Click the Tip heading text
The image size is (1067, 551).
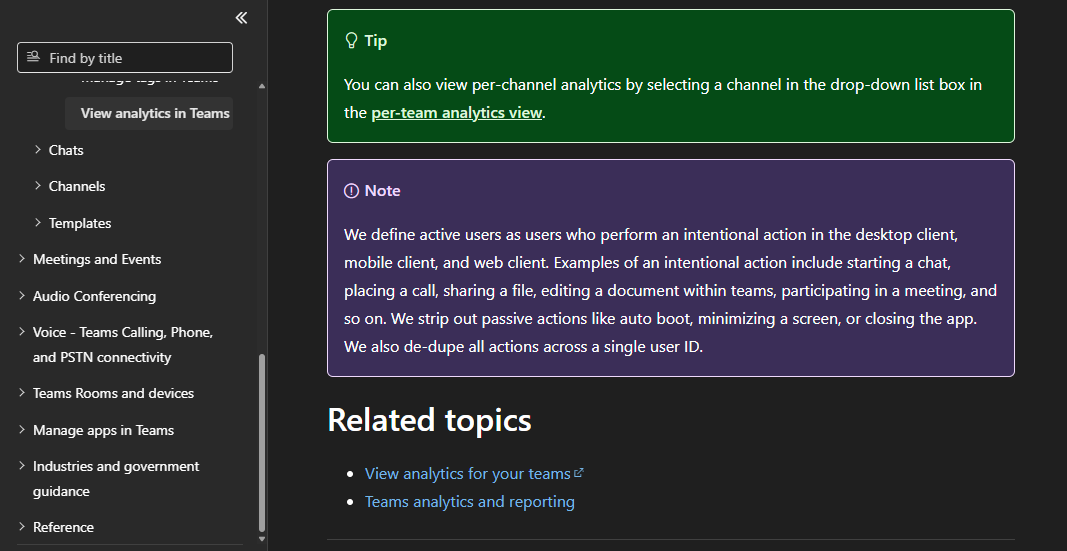point(376,41)
